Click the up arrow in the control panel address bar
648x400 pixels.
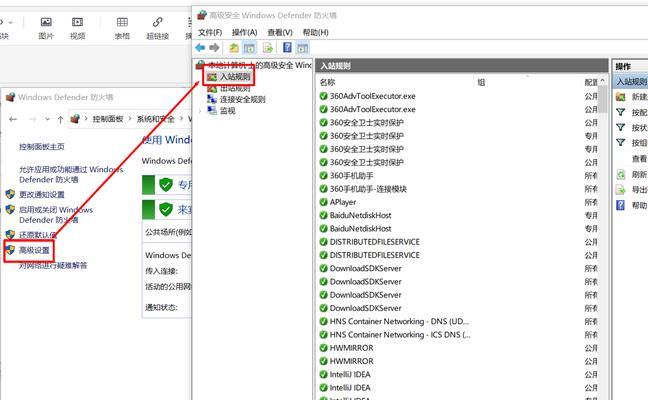60,119
